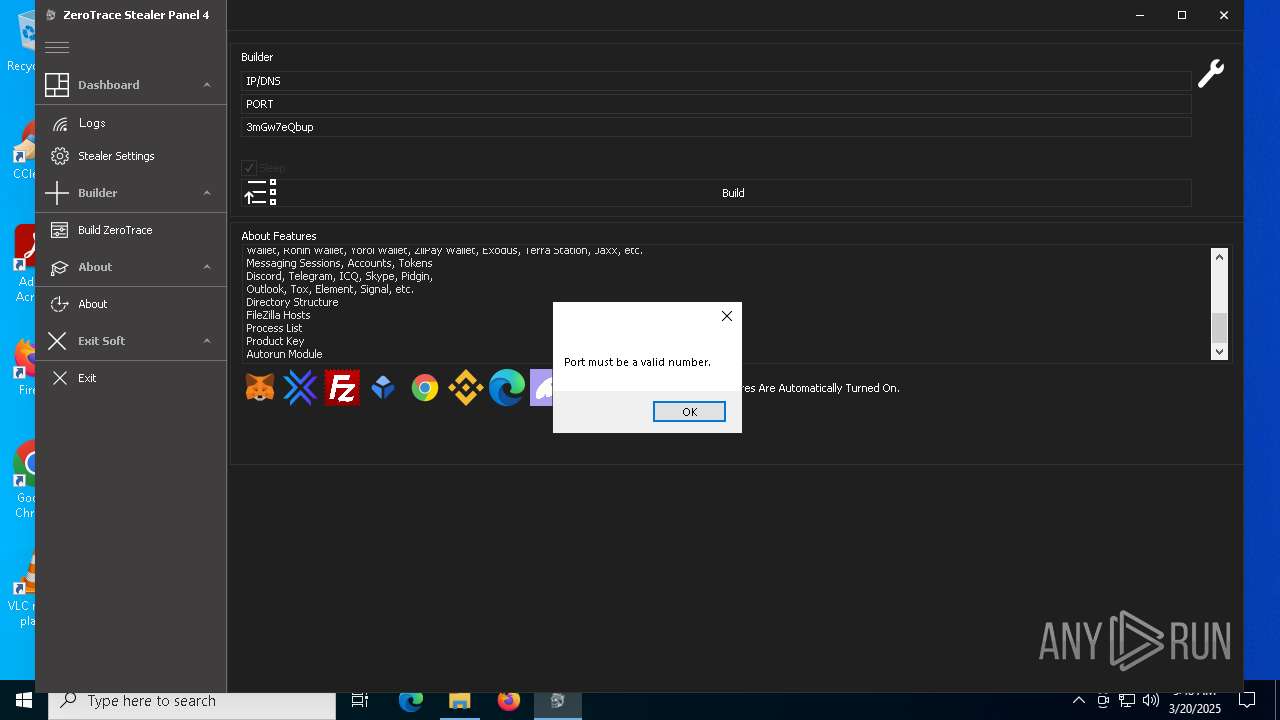Click the IP/DNS input field

(x=716, y=81)
